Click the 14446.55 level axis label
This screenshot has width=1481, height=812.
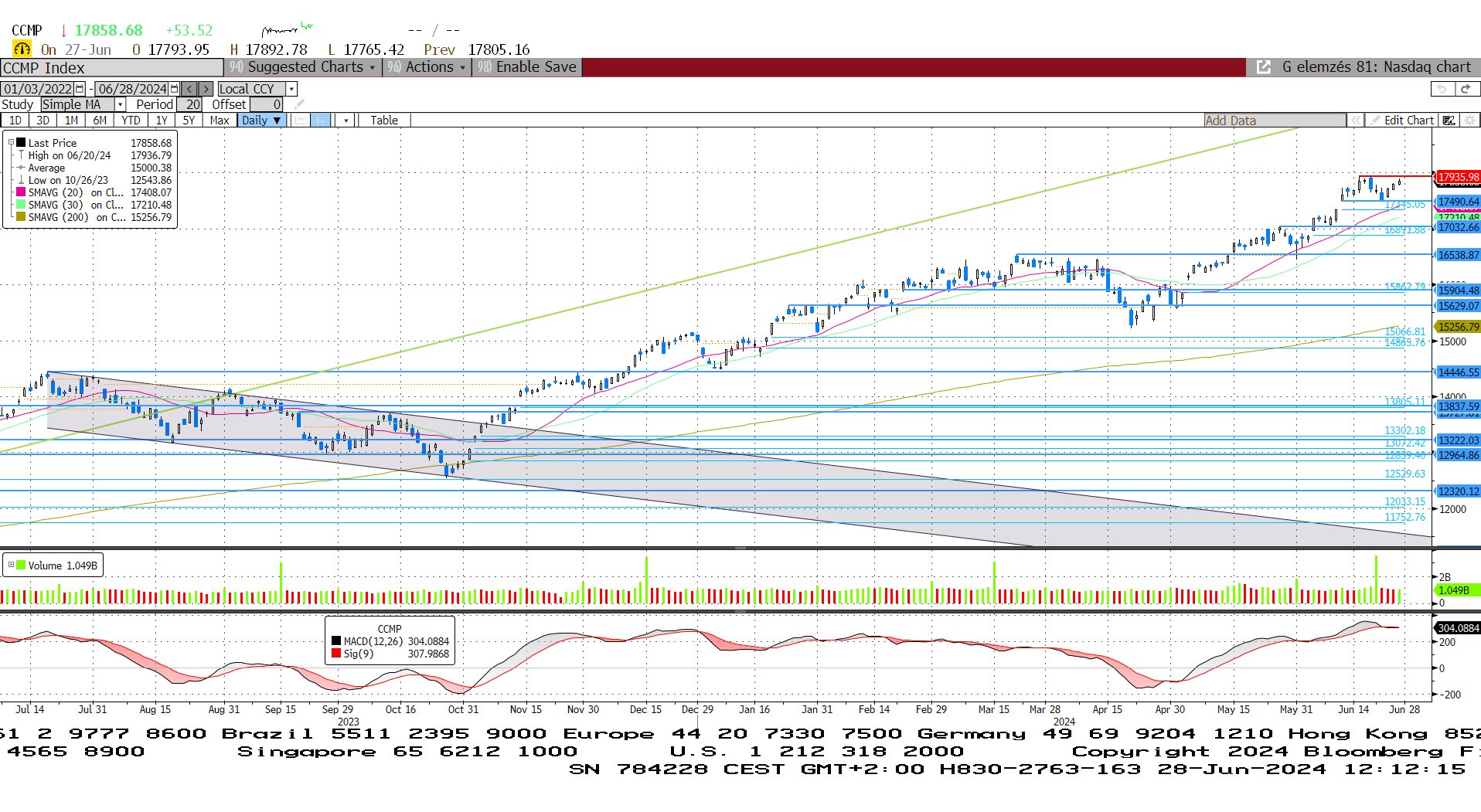coord(1458,372)
